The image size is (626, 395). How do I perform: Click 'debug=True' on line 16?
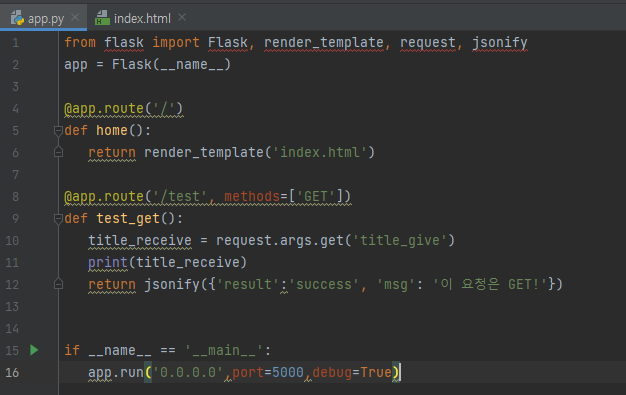(x=352, y=372)
